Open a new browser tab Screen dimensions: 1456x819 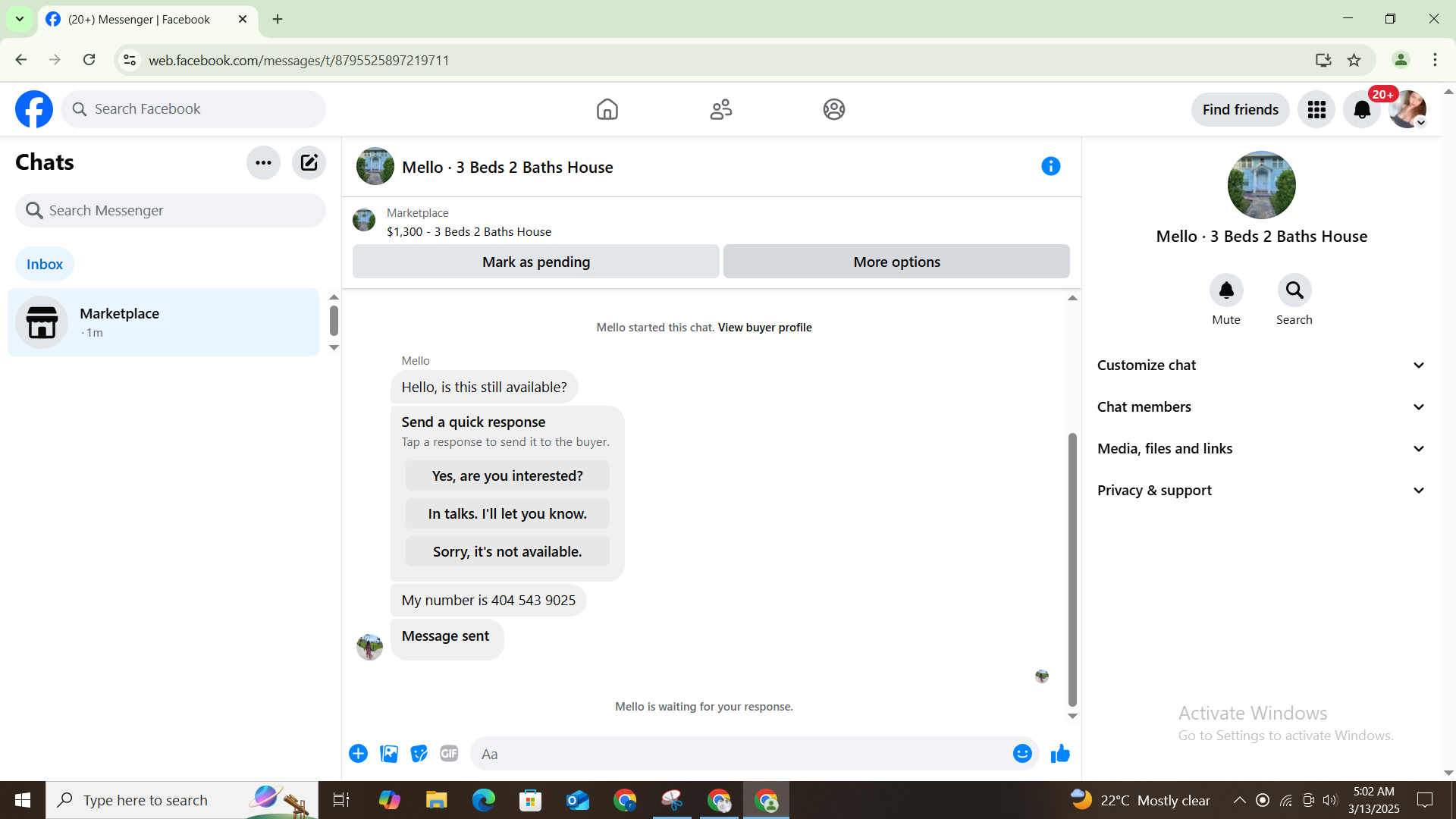point(278,20)
